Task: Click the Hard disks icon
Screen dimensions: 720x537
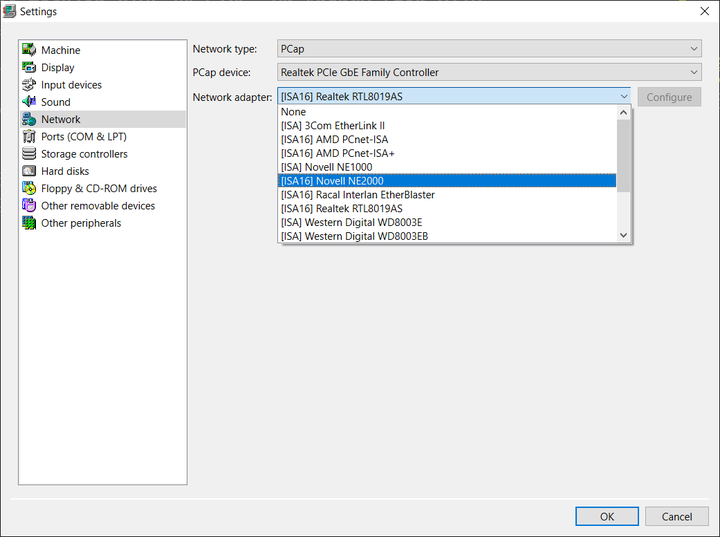Action: (x=29, y=171)
